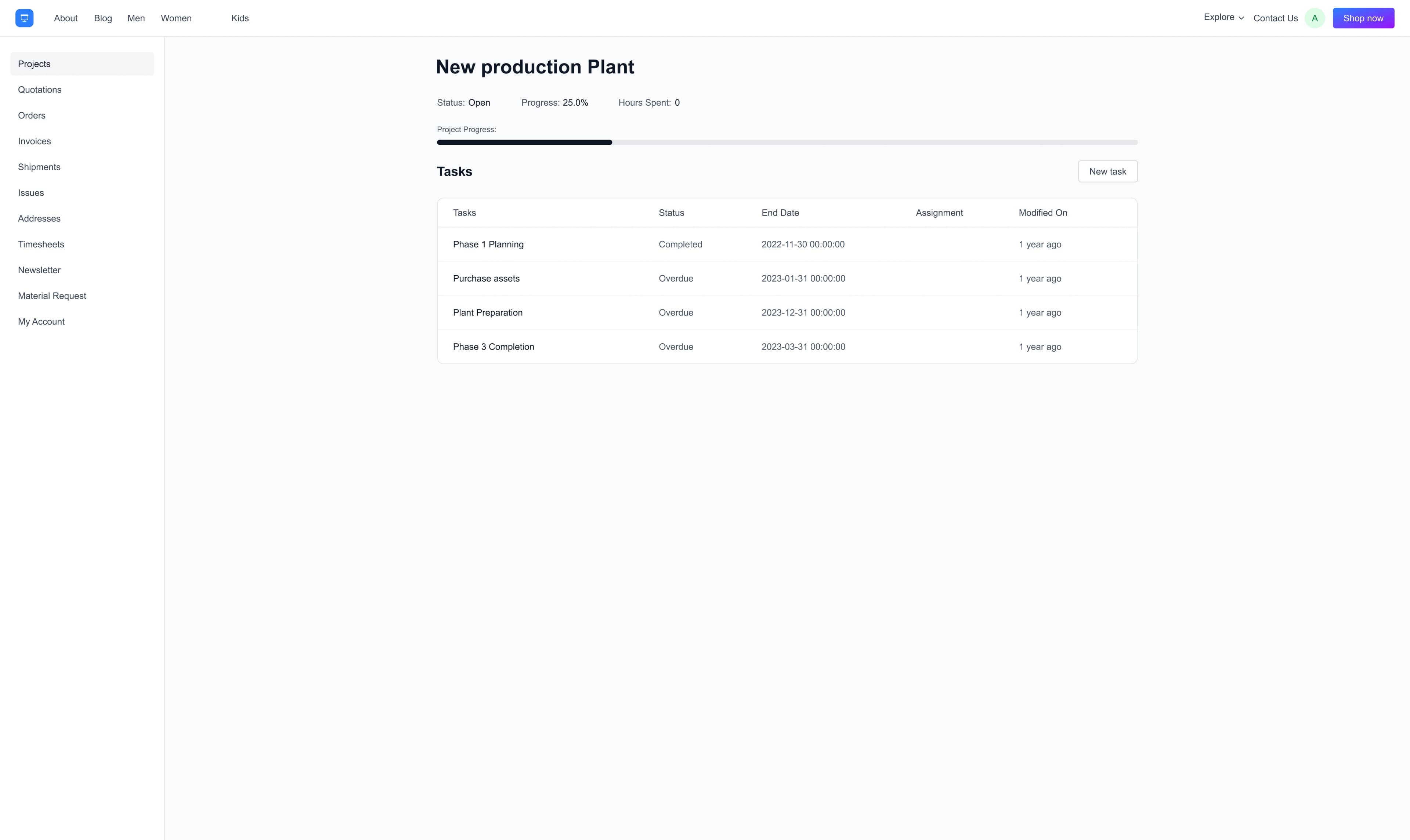
Task: Click the New task button
Action: pyautogui.click(x=1107, y=171)
